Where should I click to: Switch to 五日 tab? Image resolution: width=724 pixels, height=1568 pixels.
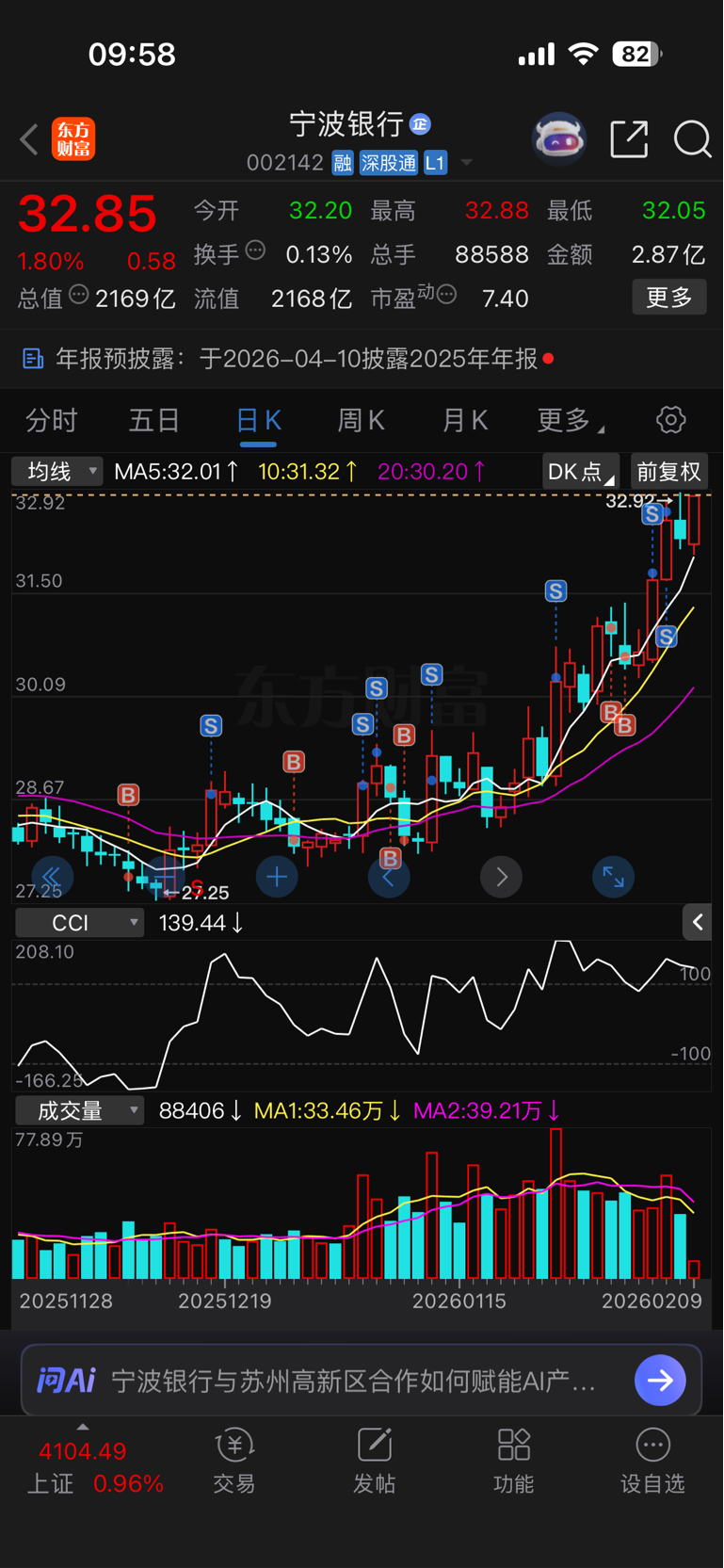tap(154, 420)
